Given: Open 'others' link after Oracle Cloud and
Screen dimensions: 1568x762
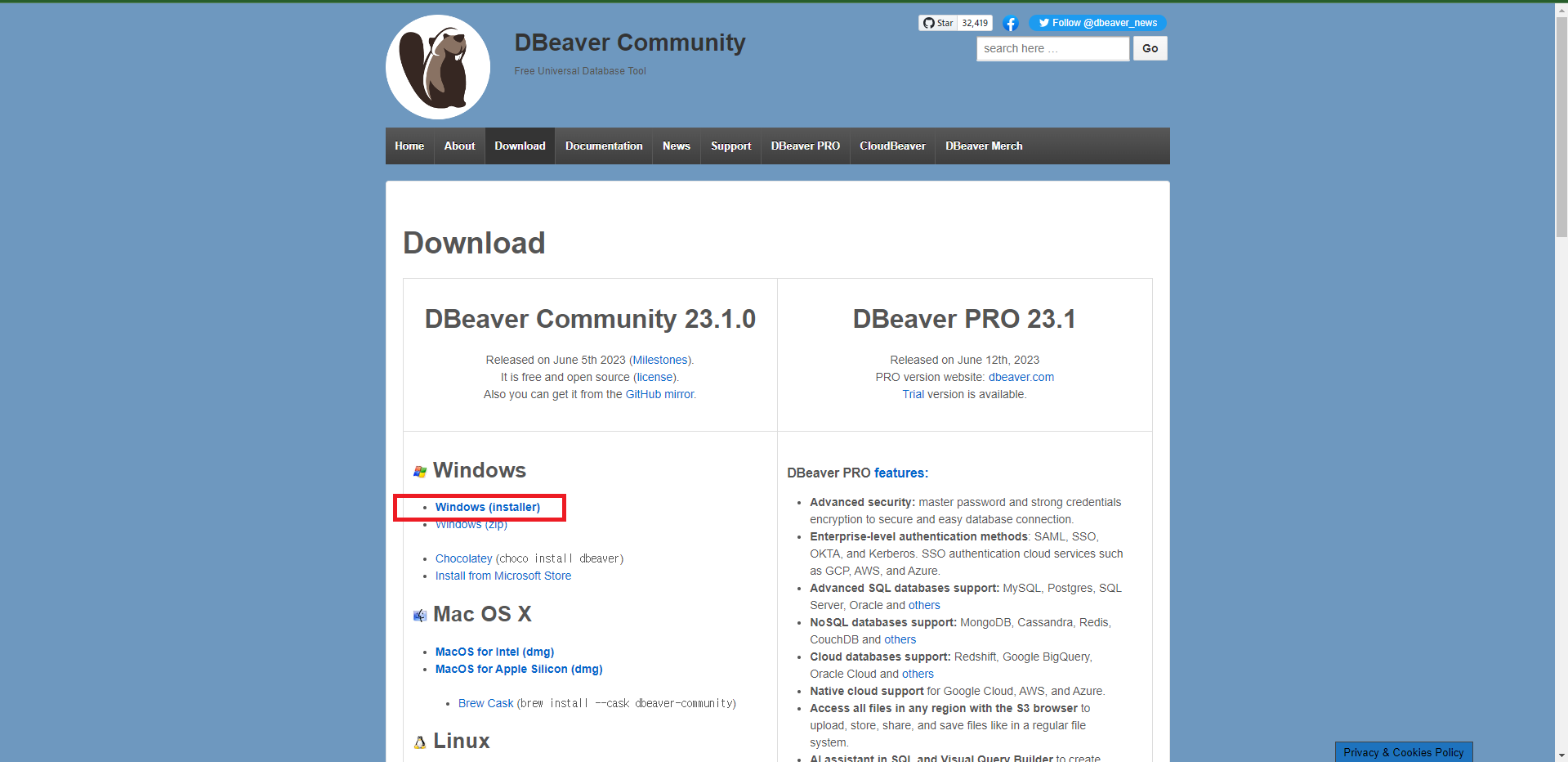Looking at the screenshot, I should (918, 674).
